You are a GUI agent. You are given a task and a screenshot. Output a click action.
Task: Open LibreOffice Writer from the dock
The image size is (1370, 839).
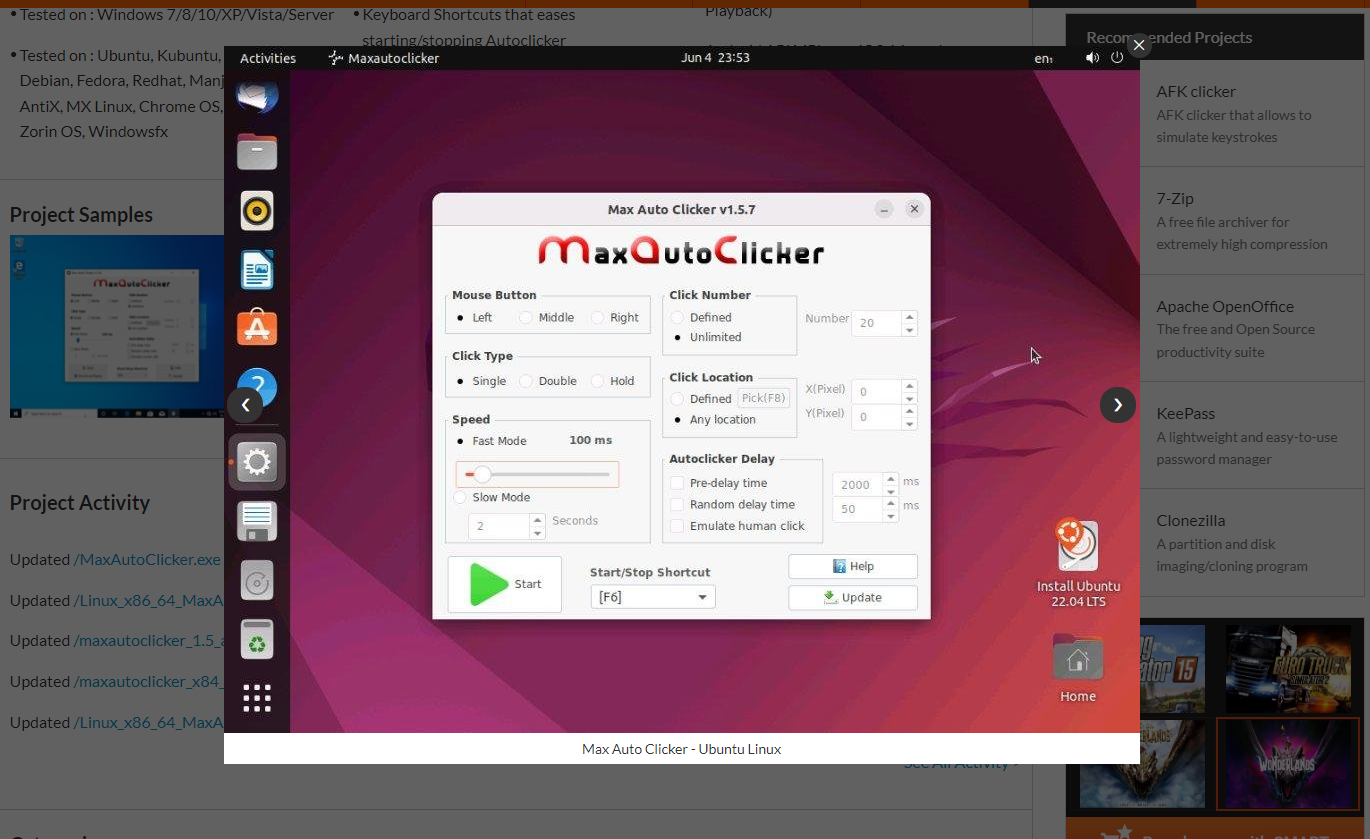(x=257, y=270)
